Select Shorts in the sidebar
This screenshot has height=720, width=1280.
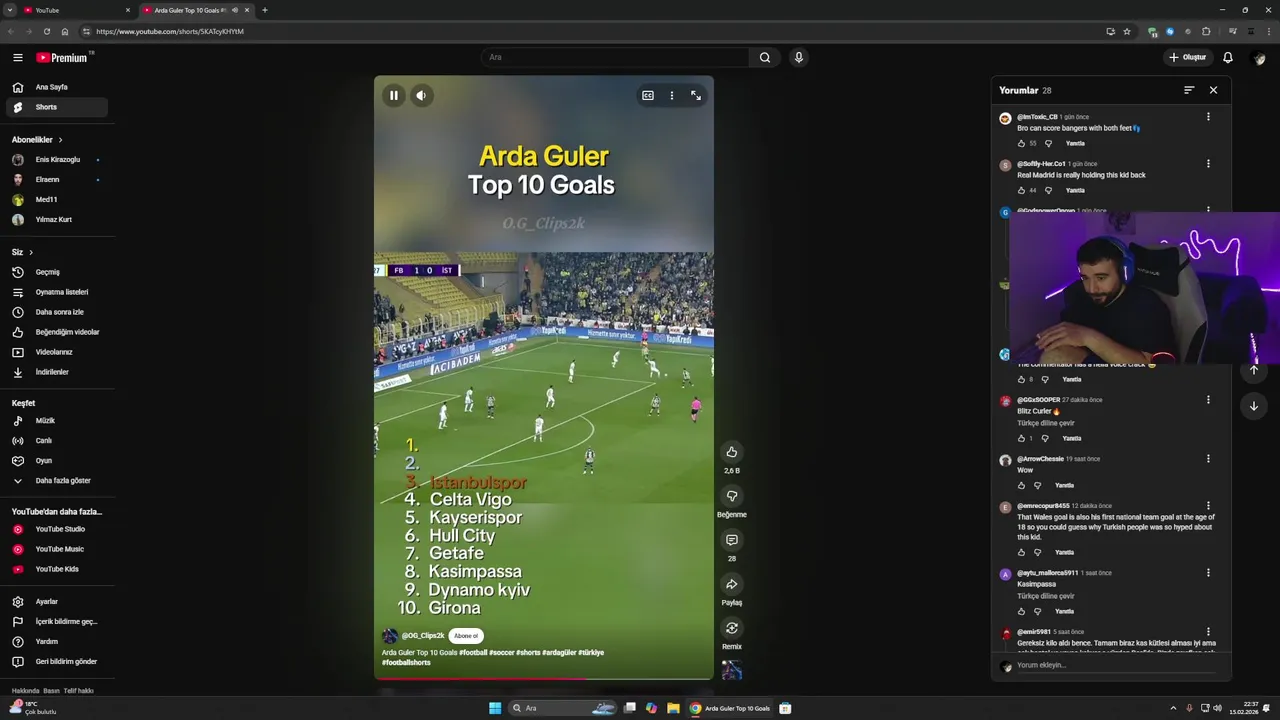[x=58, y=107]
